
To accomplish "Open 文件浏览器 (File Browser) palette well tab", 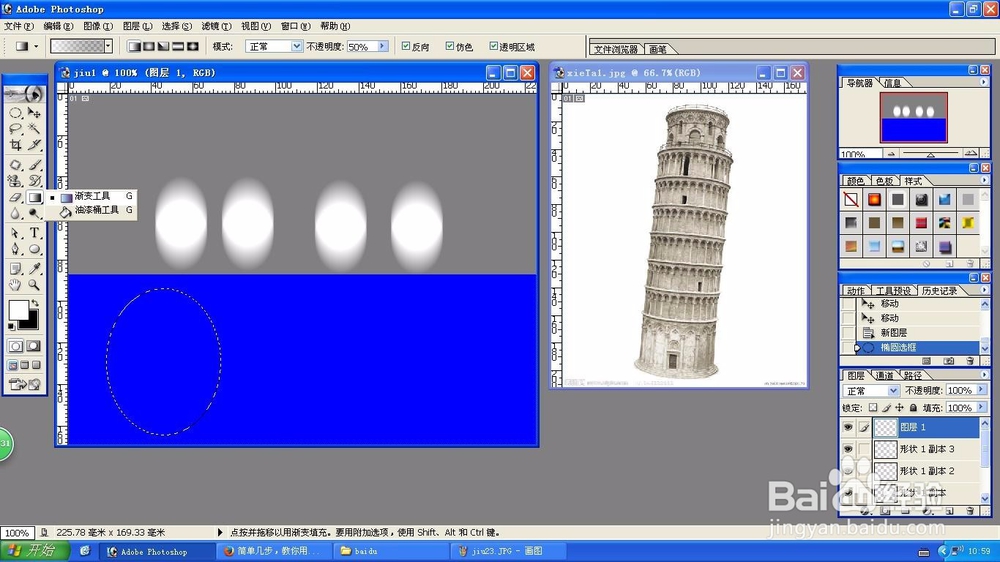I will 616,48.
